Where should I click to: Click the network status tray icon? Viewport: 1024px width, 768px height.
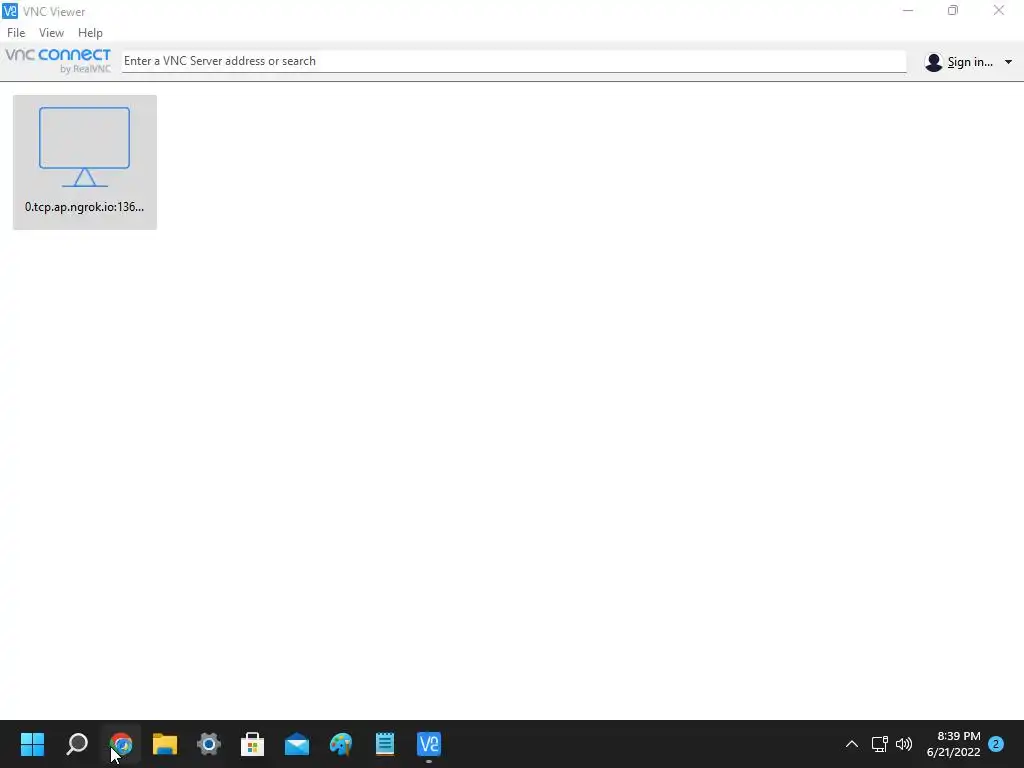[x=879, y=744]
